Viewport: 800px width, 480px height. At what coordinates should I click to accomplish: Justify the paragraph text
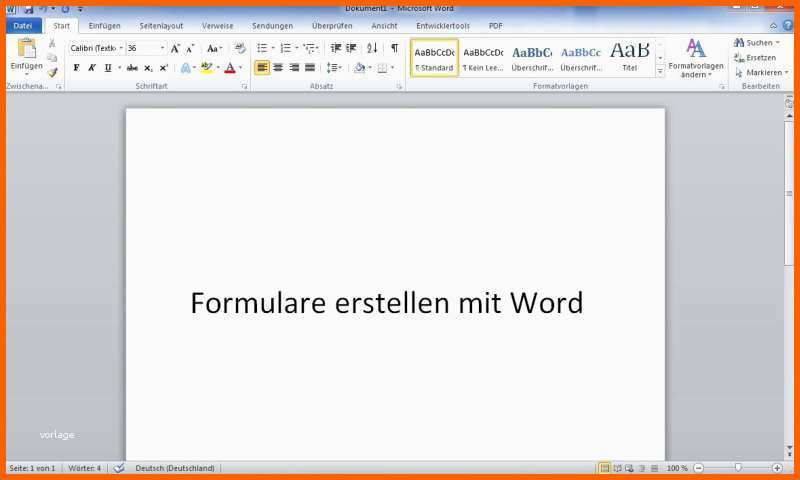[x=310, y=67]
